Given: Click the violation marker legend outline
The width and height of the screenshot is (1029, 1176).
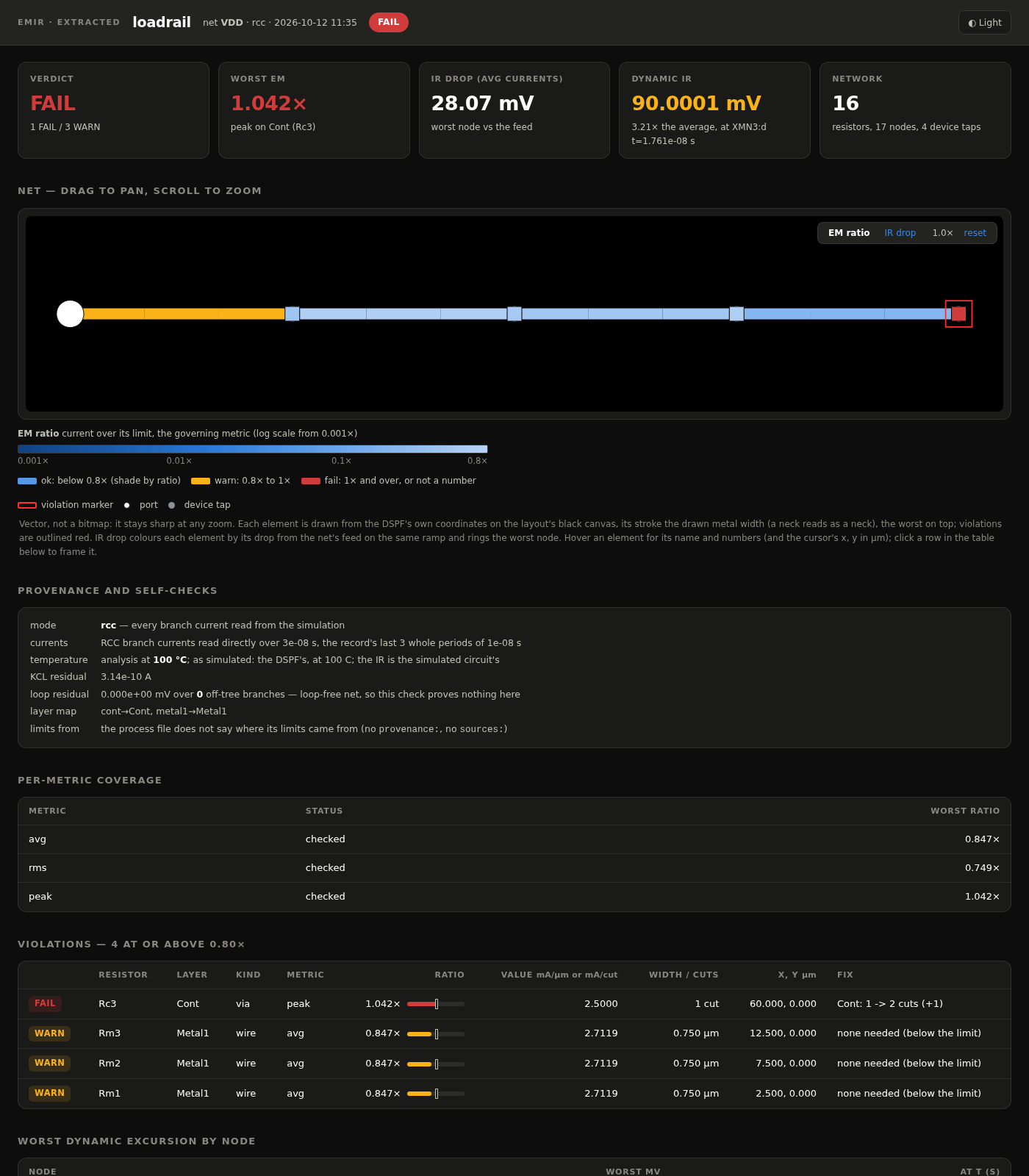Looking at the screenshot, I should pos(27,505).
